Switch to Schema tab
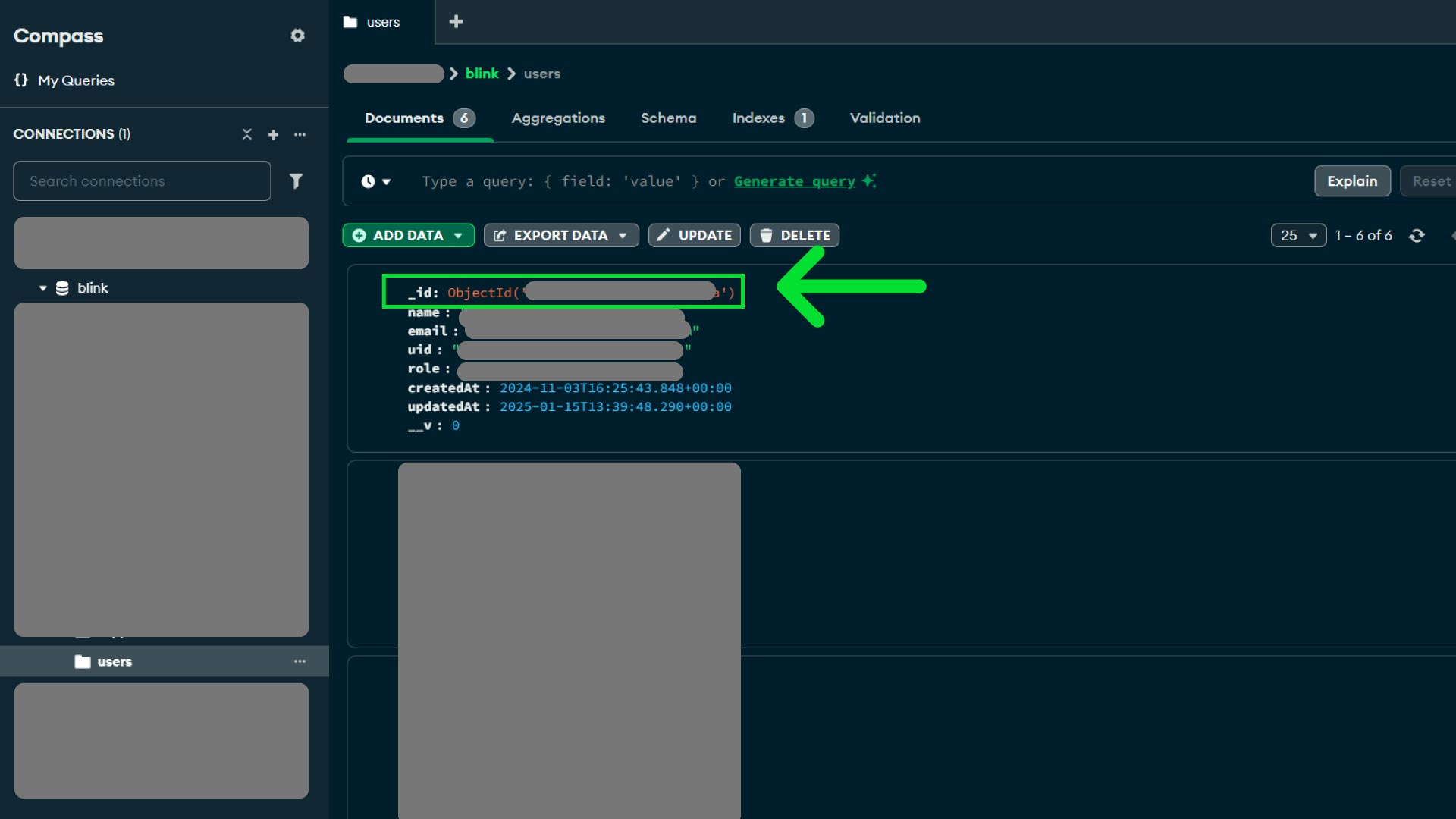This screenshot has width=1456, height=819. [668, 118]
